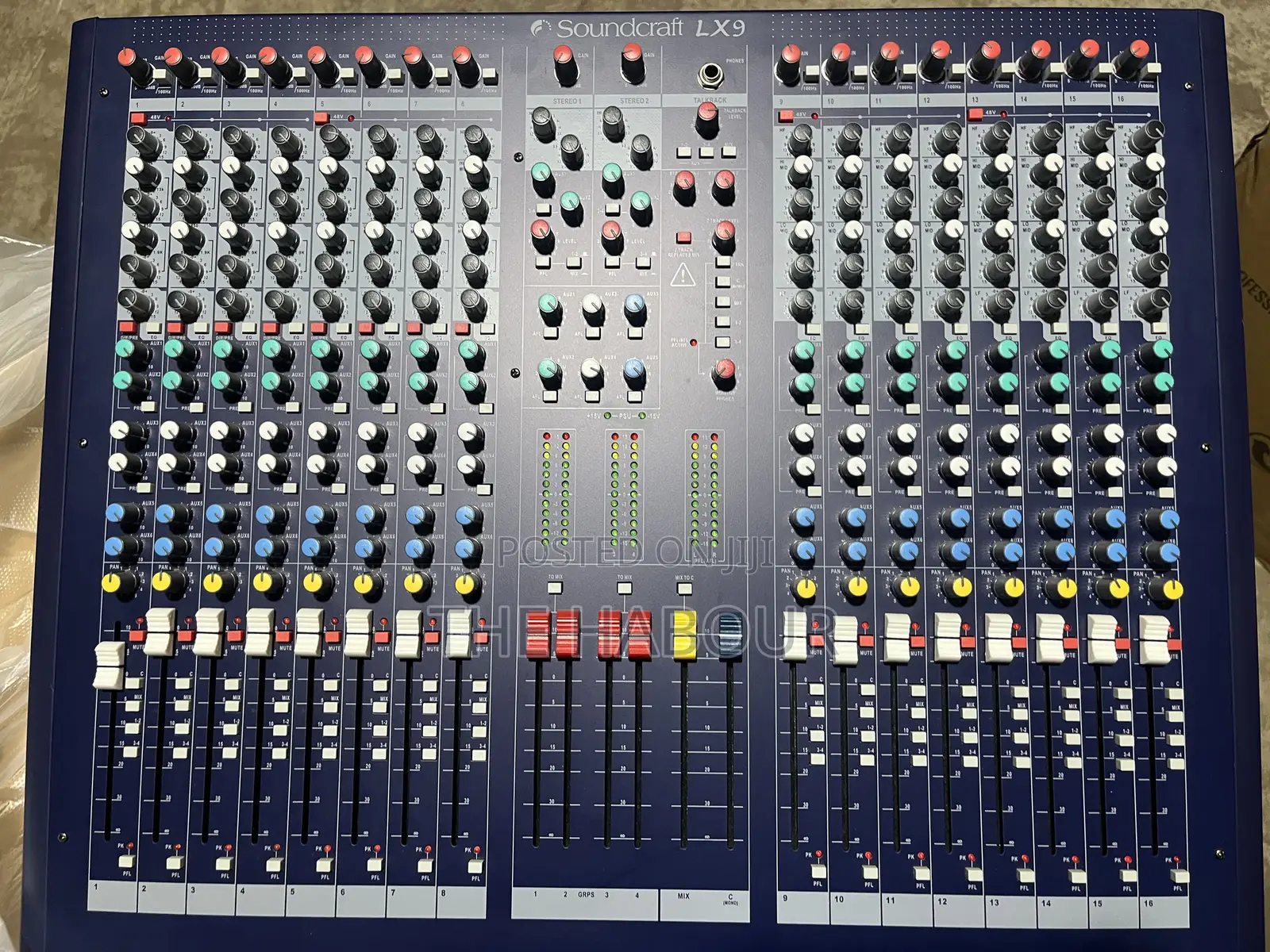Click channel 8 white fader cap
The width and height of the screenshot is (1270, 952).
click(458, 633)
